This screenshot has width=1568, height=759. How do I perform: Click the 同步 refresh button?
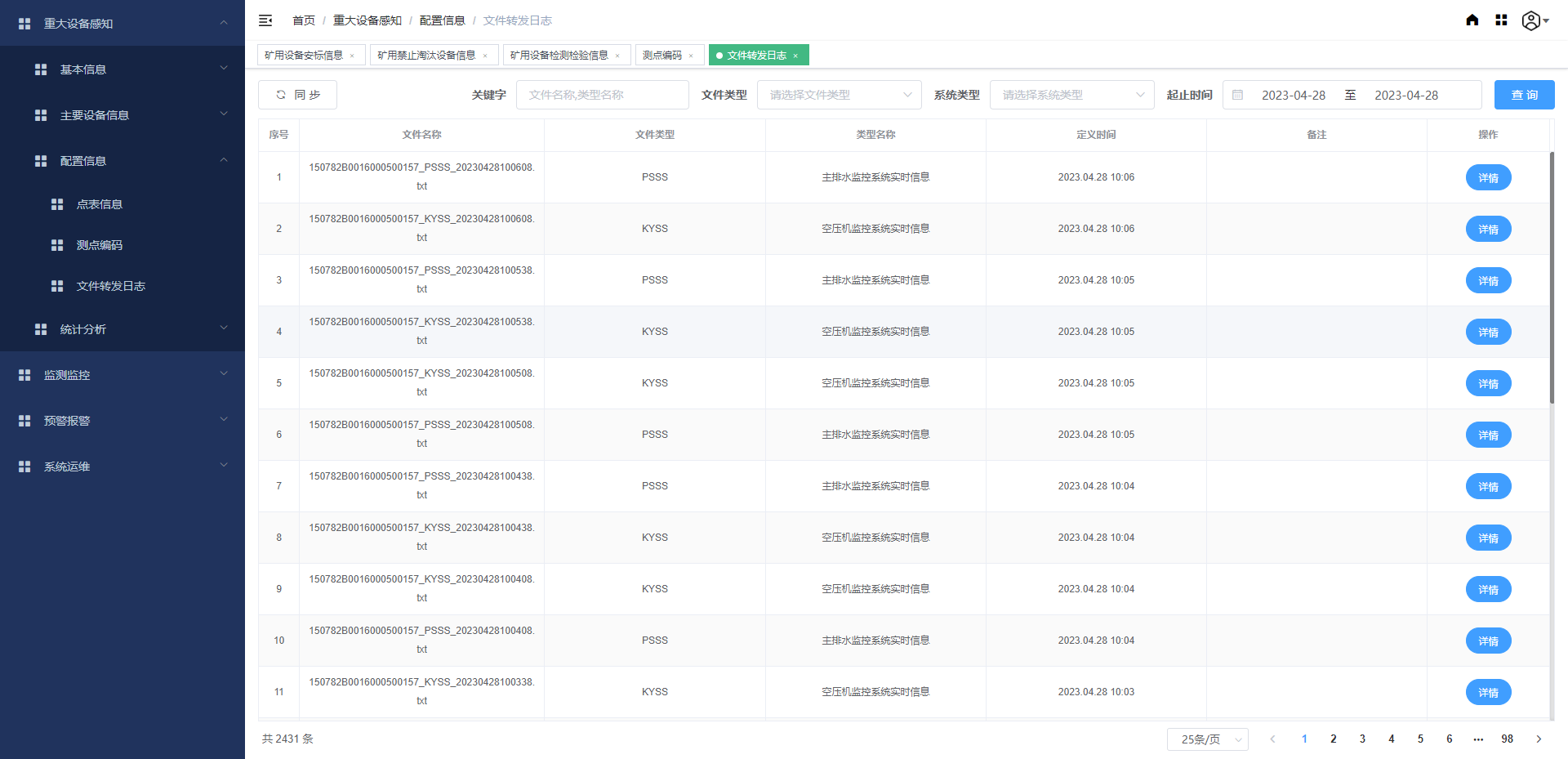click(x=297, y=95)
